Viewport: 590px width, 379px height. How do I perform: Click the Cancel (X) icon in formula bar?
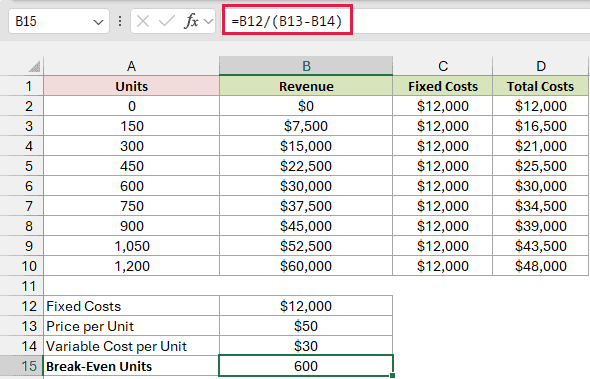tap(143, 21)
